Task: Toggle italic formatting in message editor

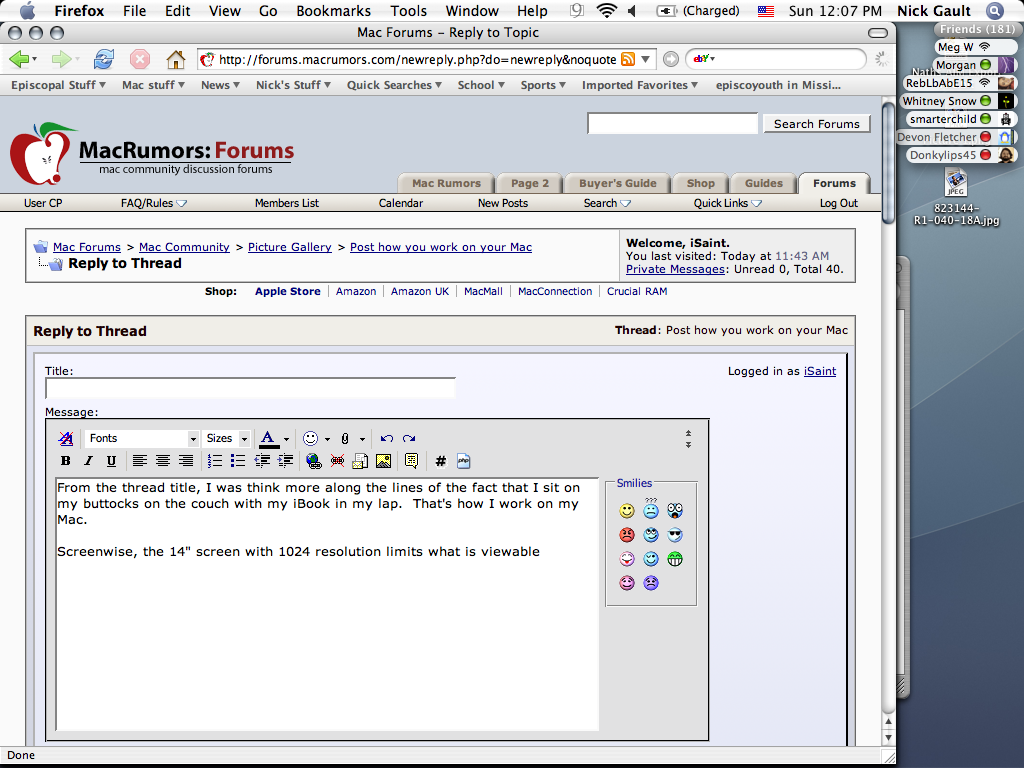Action: coord(88,461)
